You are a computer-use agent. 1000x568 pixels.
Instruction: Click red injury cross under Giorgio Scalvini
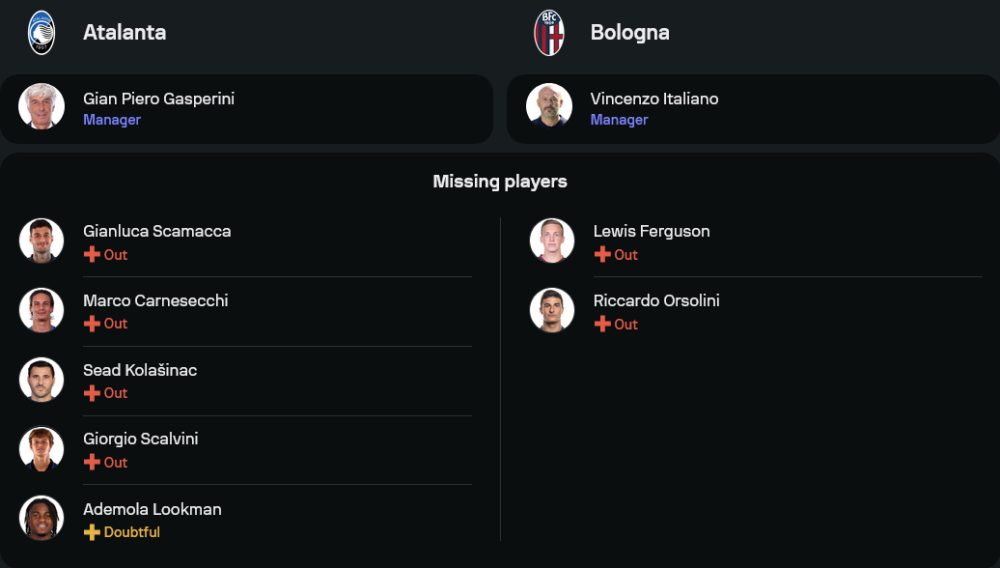92,463
